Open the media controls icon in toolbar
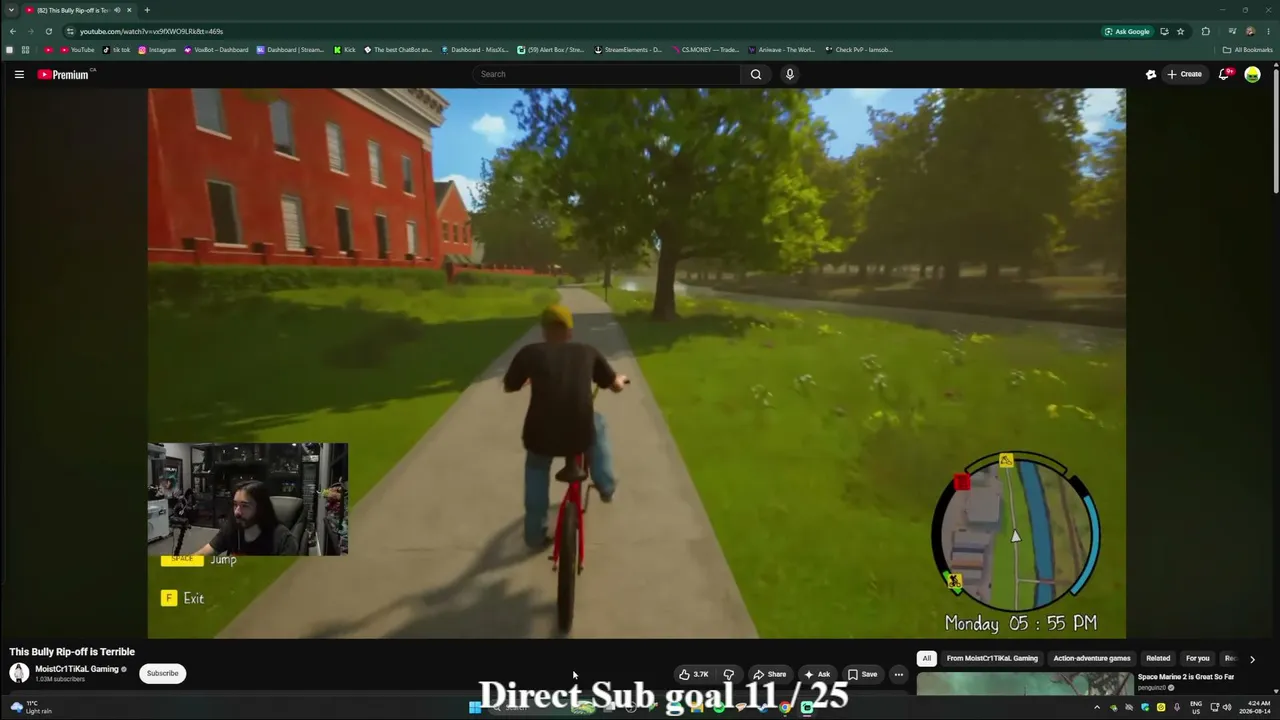 click(x=1232, y=31)
